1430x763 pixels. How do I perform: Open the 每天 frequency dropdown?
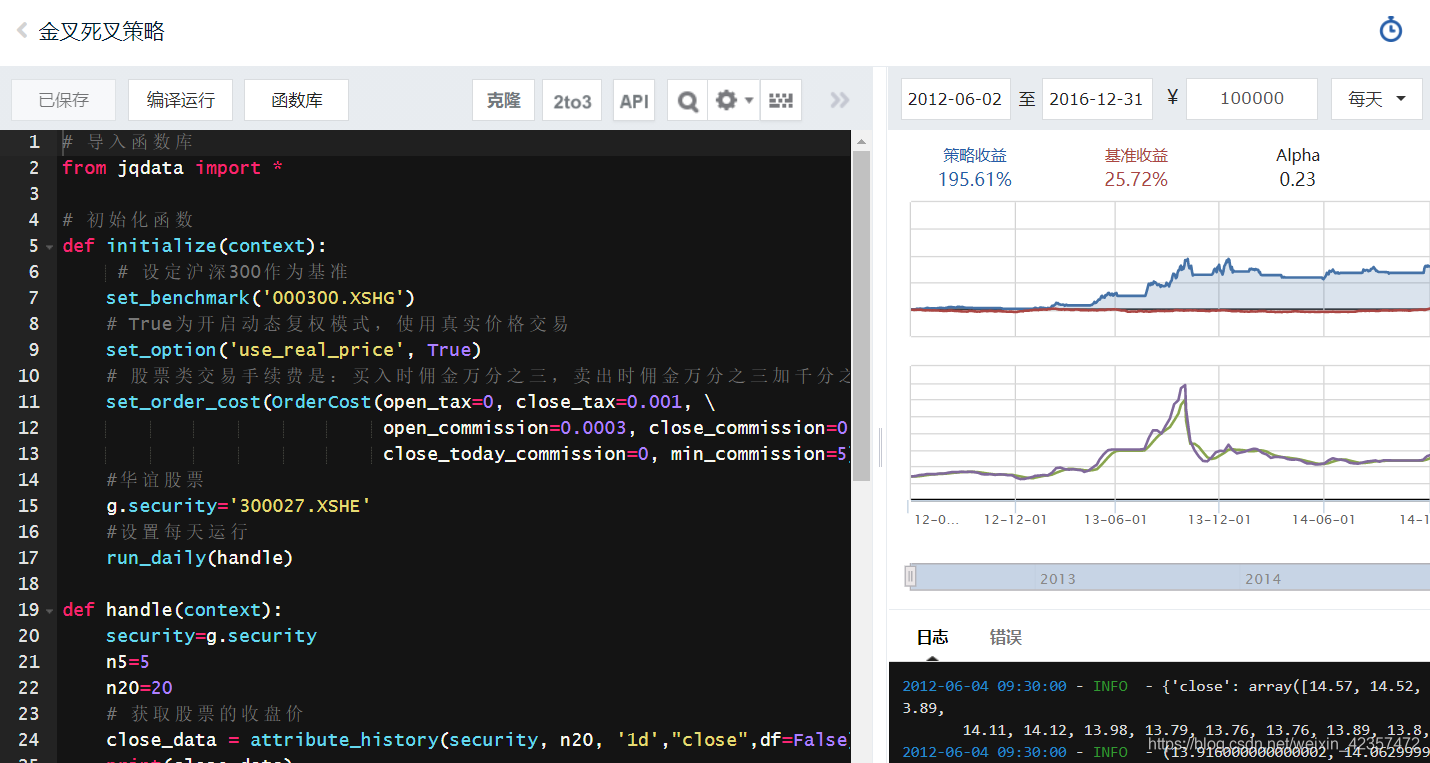(1377, 99)
